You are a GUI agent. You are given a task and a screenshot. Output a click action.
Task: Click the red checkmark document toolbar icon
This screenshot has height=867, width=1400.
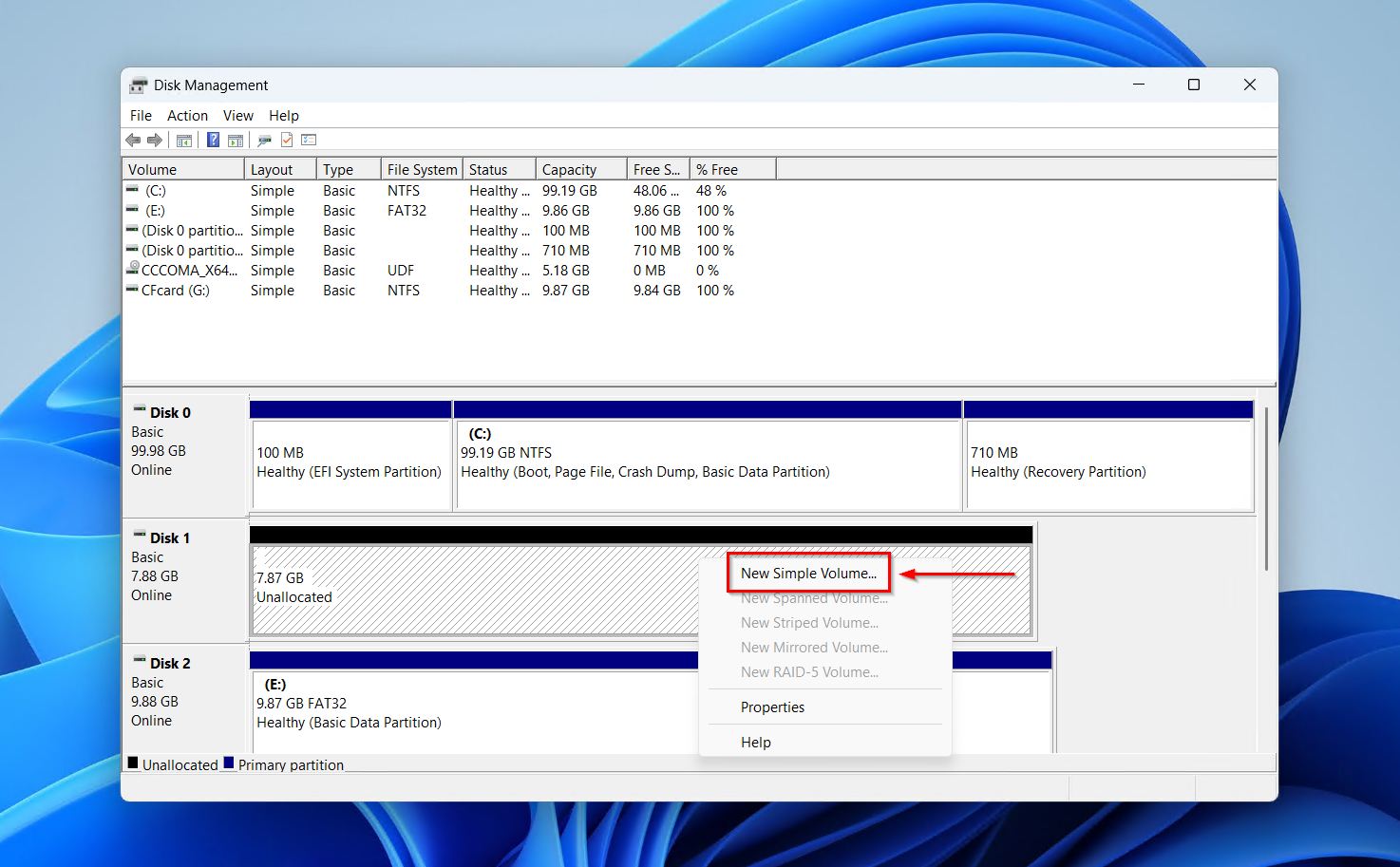coord(286,141)
